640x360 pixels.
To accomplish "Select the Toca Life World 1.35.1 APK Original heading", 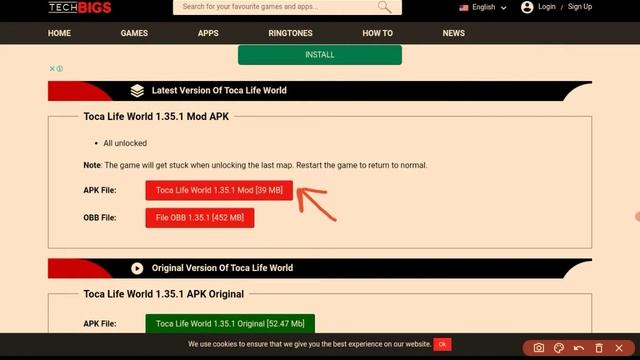I will [164, 294].
